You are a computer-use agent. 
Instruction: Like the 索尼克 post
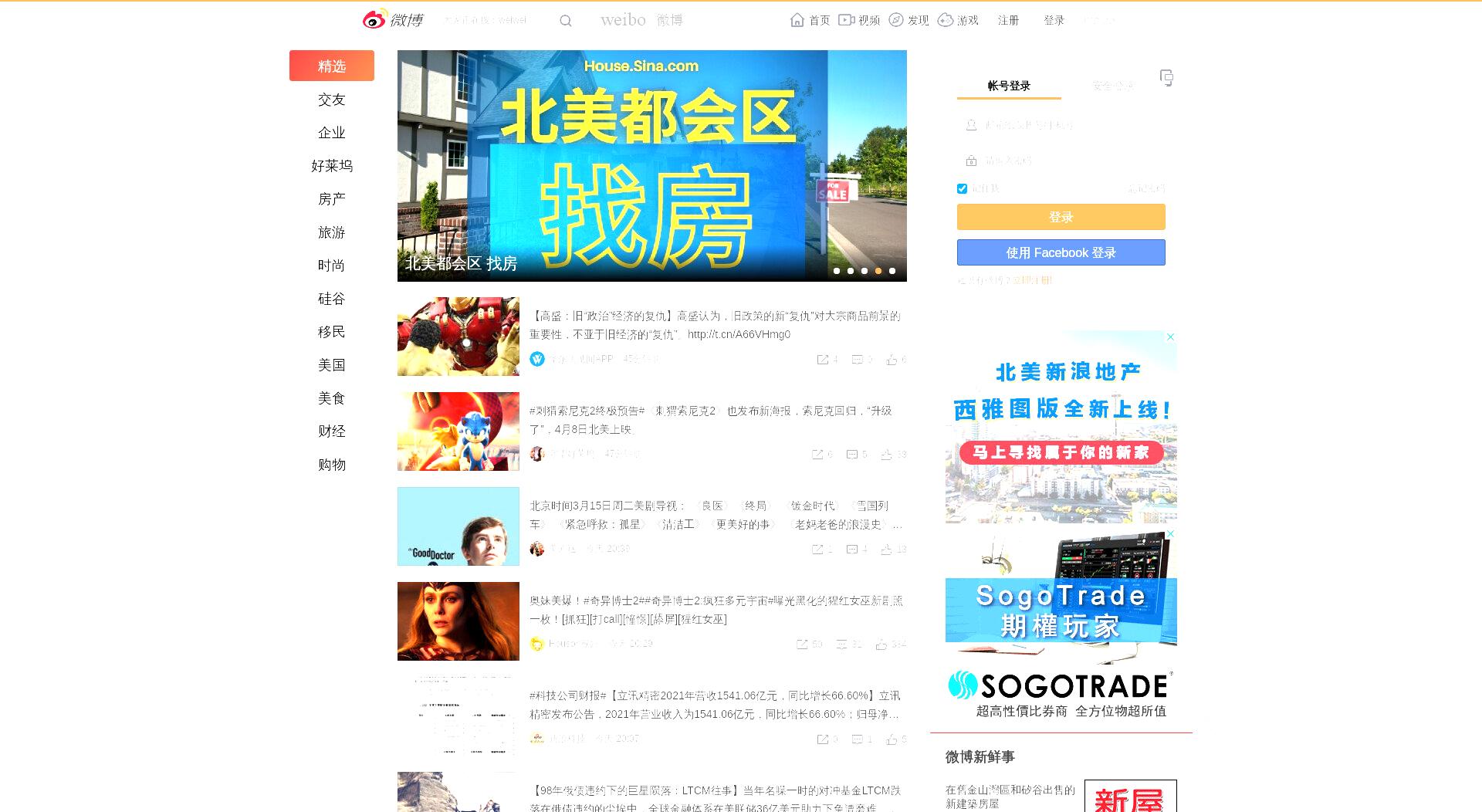click(x=887, y=455)
